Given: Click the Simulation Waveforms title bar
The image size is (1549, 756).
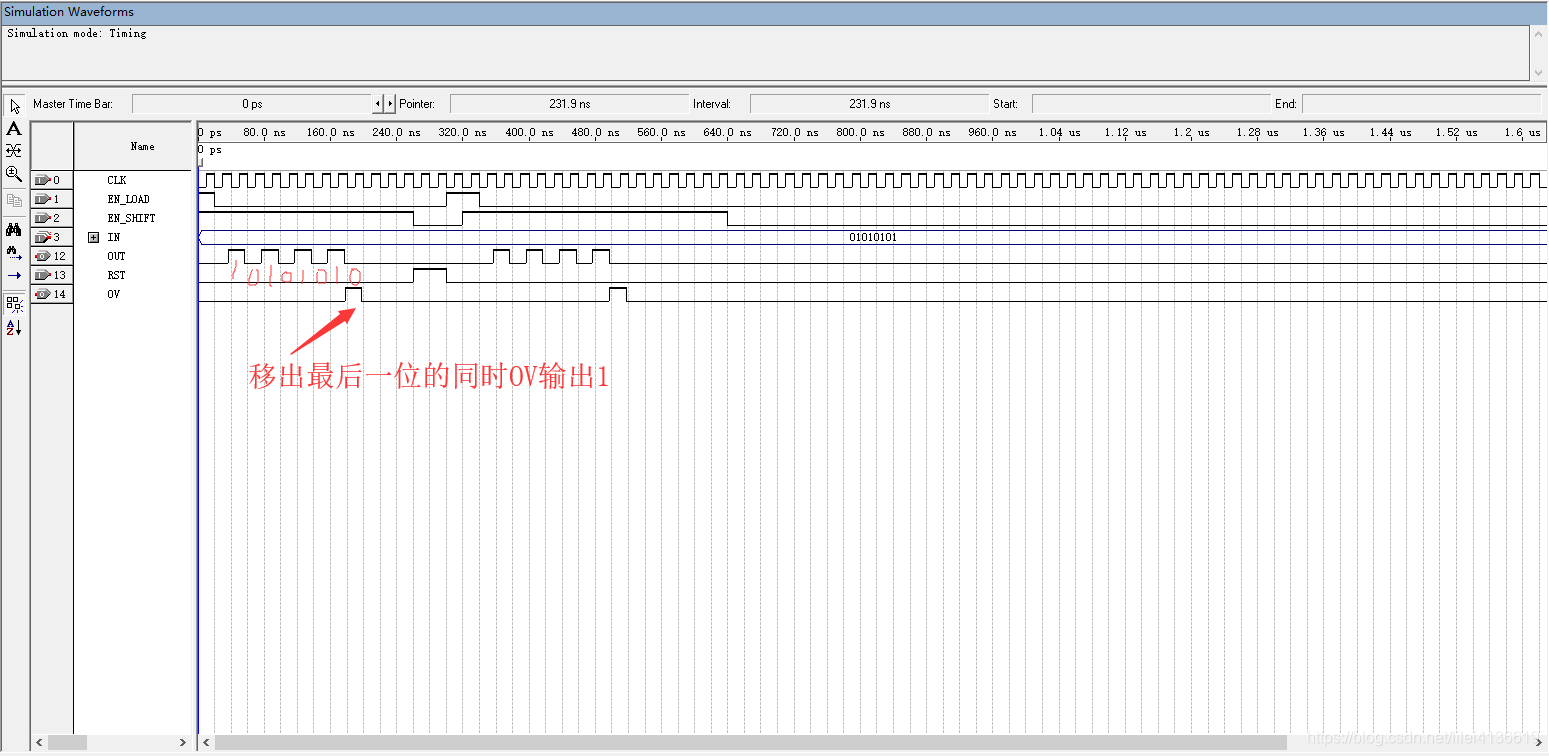Looking at the screenshot, I should 774,12.
